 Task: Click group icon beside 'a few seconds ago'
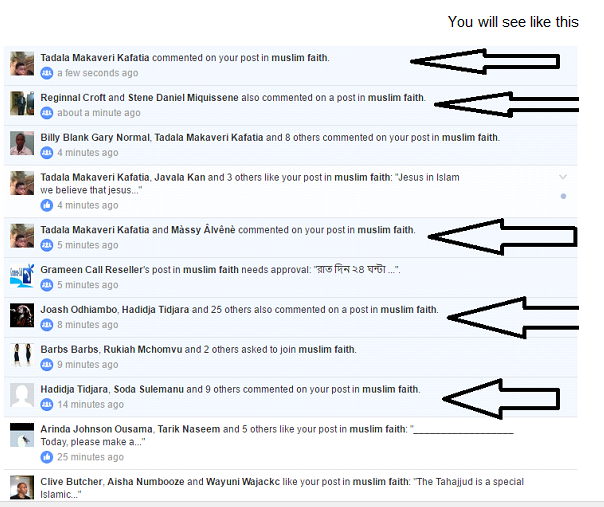[47, 73]
